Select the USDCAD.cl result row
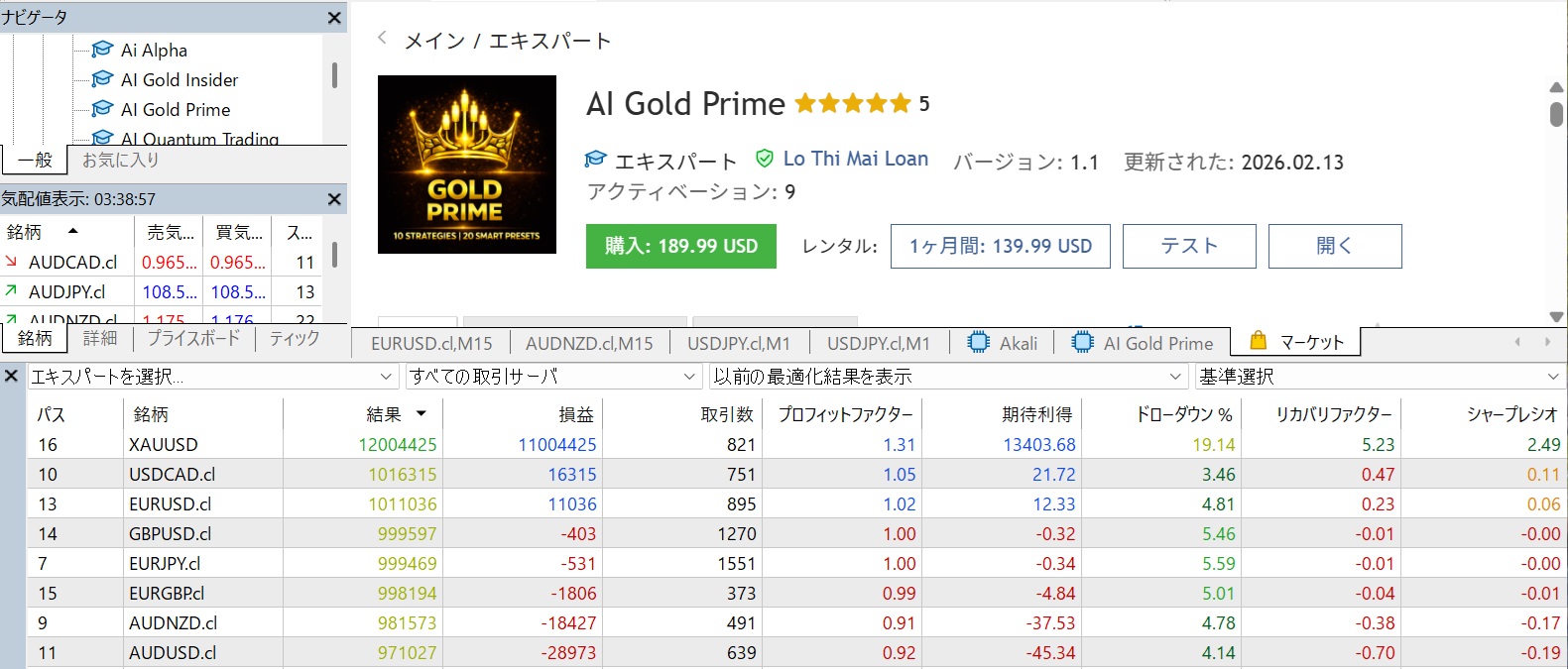This screenshot has width=1568, height=669. click(x=796, y=475)
